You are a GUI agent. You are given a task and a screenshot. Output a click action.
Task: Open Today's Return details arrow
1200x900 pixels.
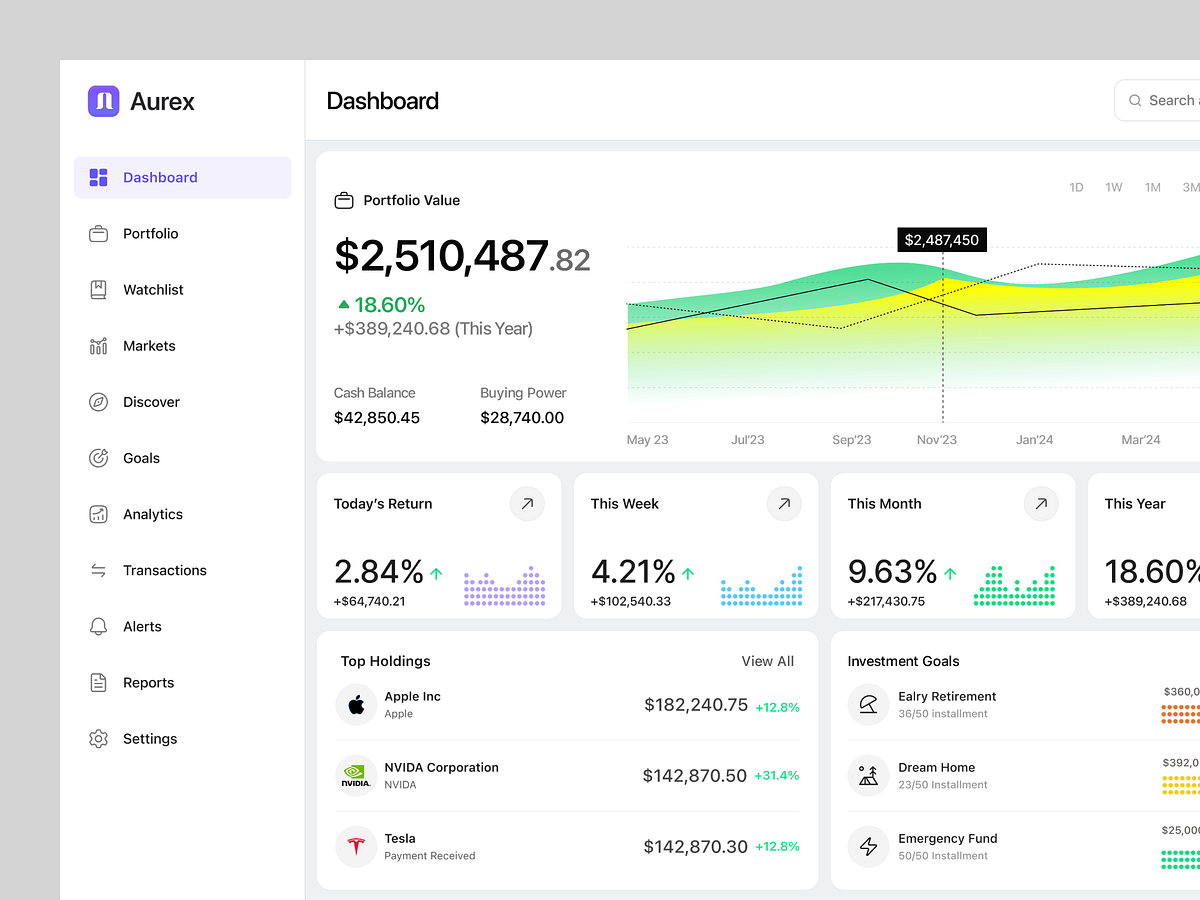(x=527, y=504)
